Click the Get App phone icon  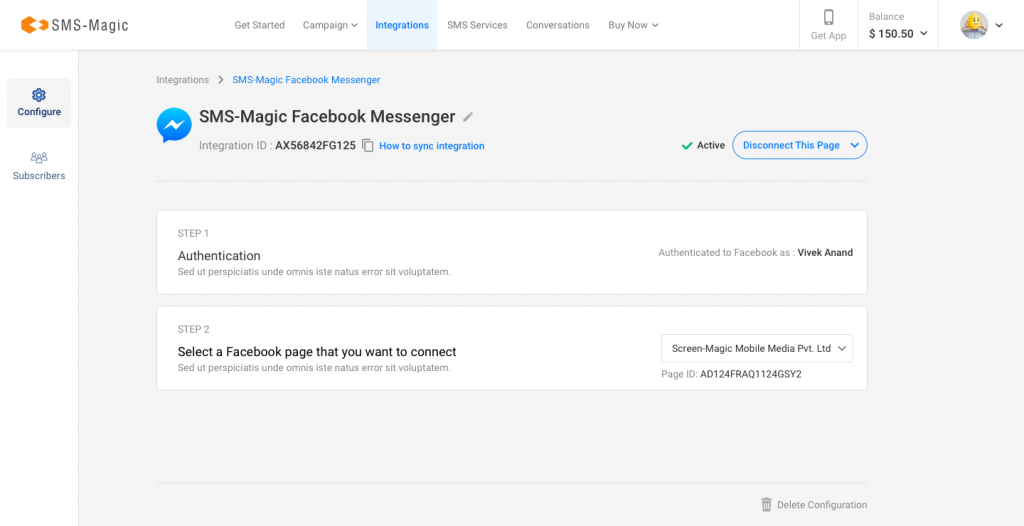coord(828,17)
